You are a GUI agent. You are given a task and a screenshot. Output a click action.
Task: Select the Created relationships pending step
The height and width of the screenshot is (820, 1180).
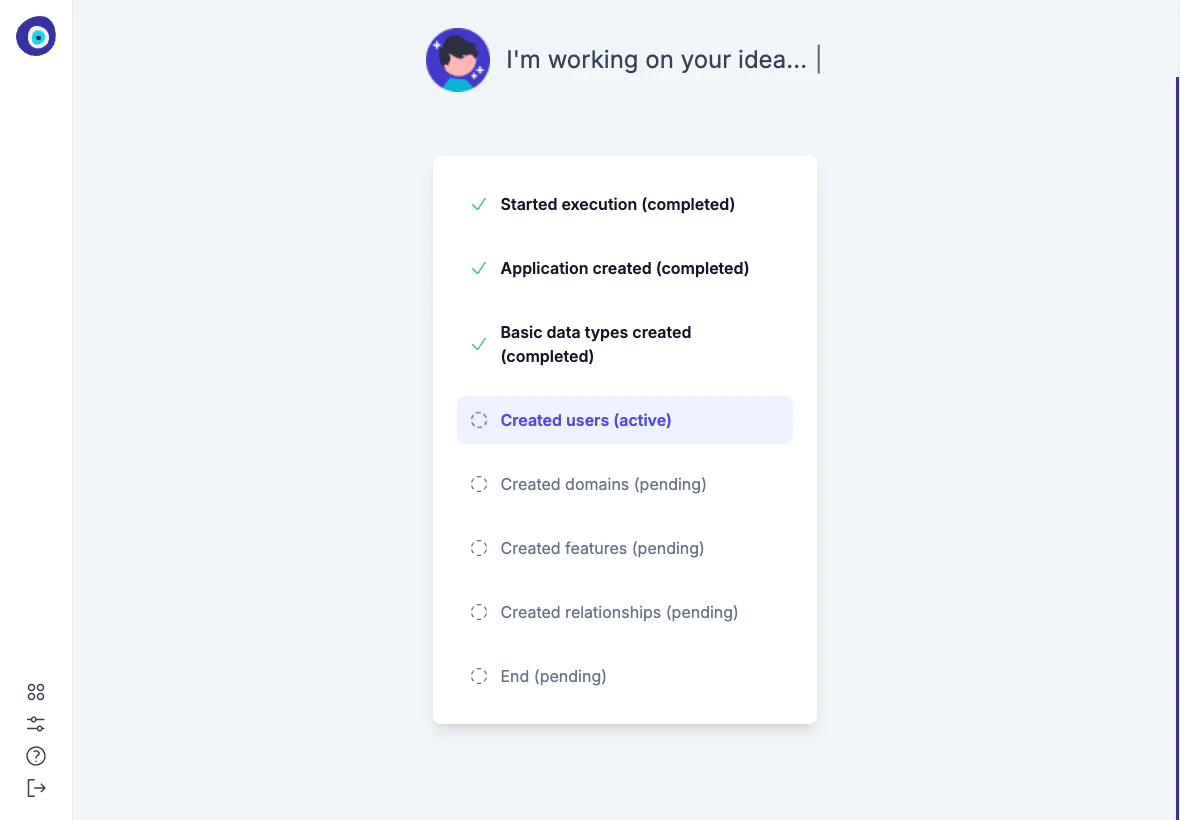click(619, 612)
